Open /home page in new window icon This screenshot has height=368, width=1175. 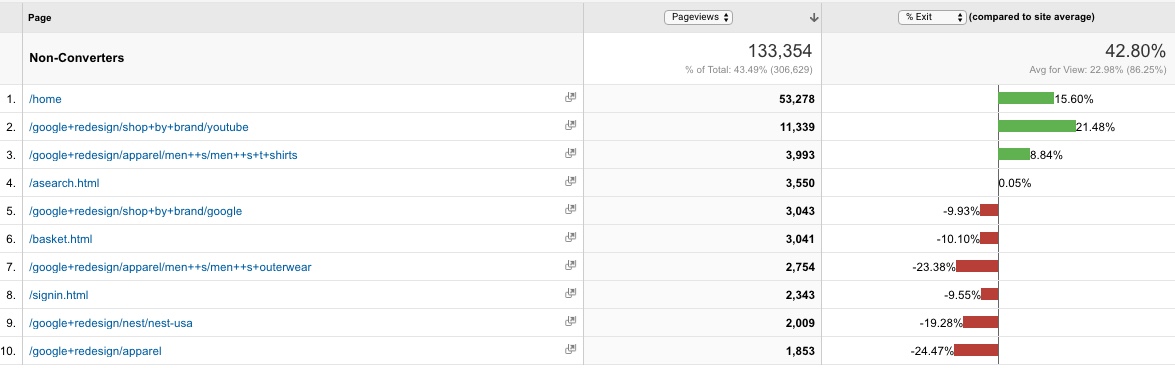570,98
